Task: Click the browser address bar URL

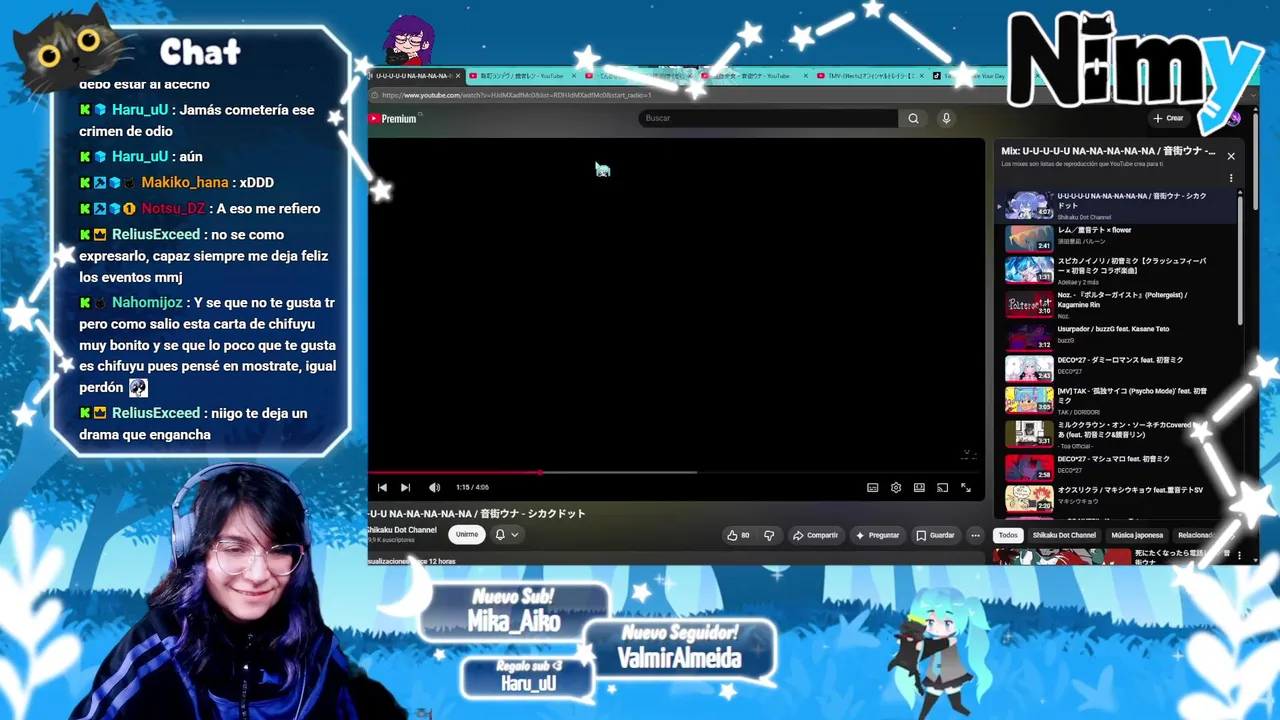Action: [516, 95]
